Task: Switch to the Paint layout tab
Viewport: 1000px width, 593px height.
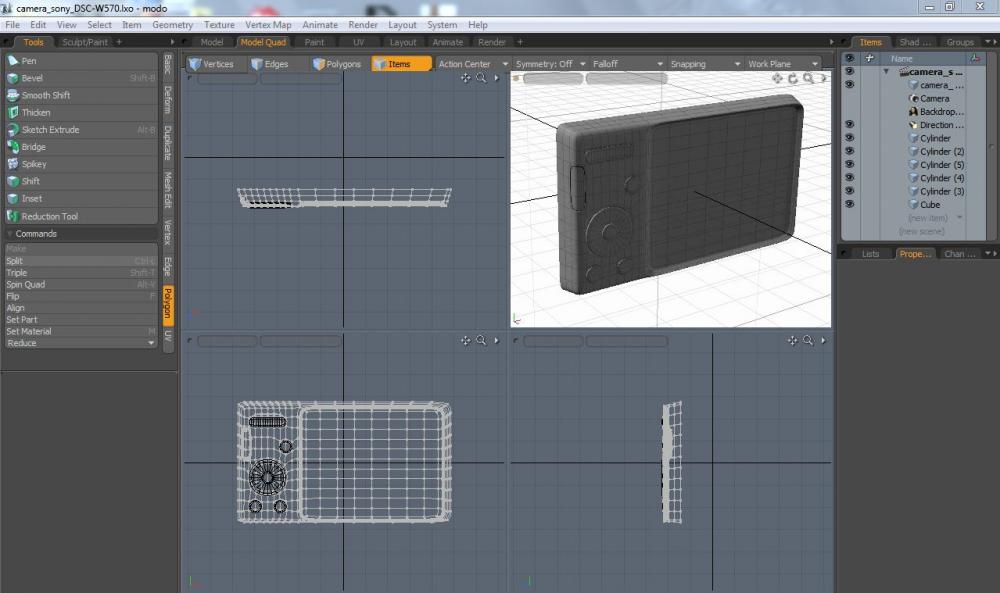Action: 314,42
